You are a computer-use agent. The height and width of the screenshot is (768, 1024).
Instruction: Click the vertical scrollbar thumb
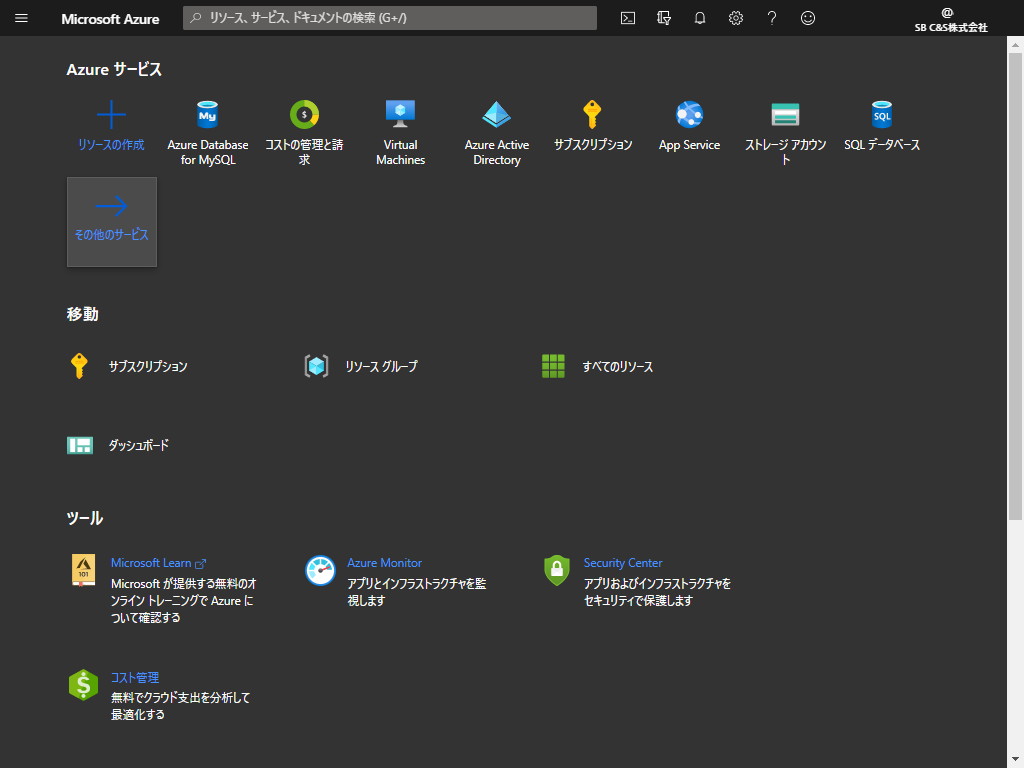[1015, 286]
